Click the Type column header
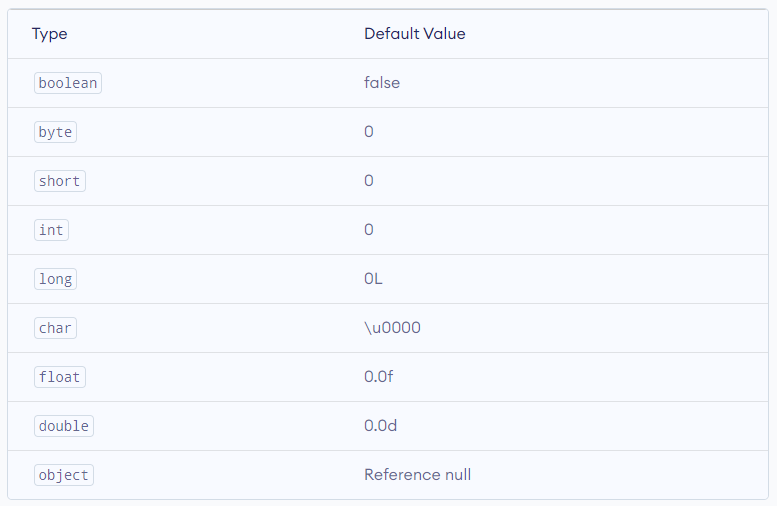This screenshot has height=506, width=777. click(x=50, y=34)
